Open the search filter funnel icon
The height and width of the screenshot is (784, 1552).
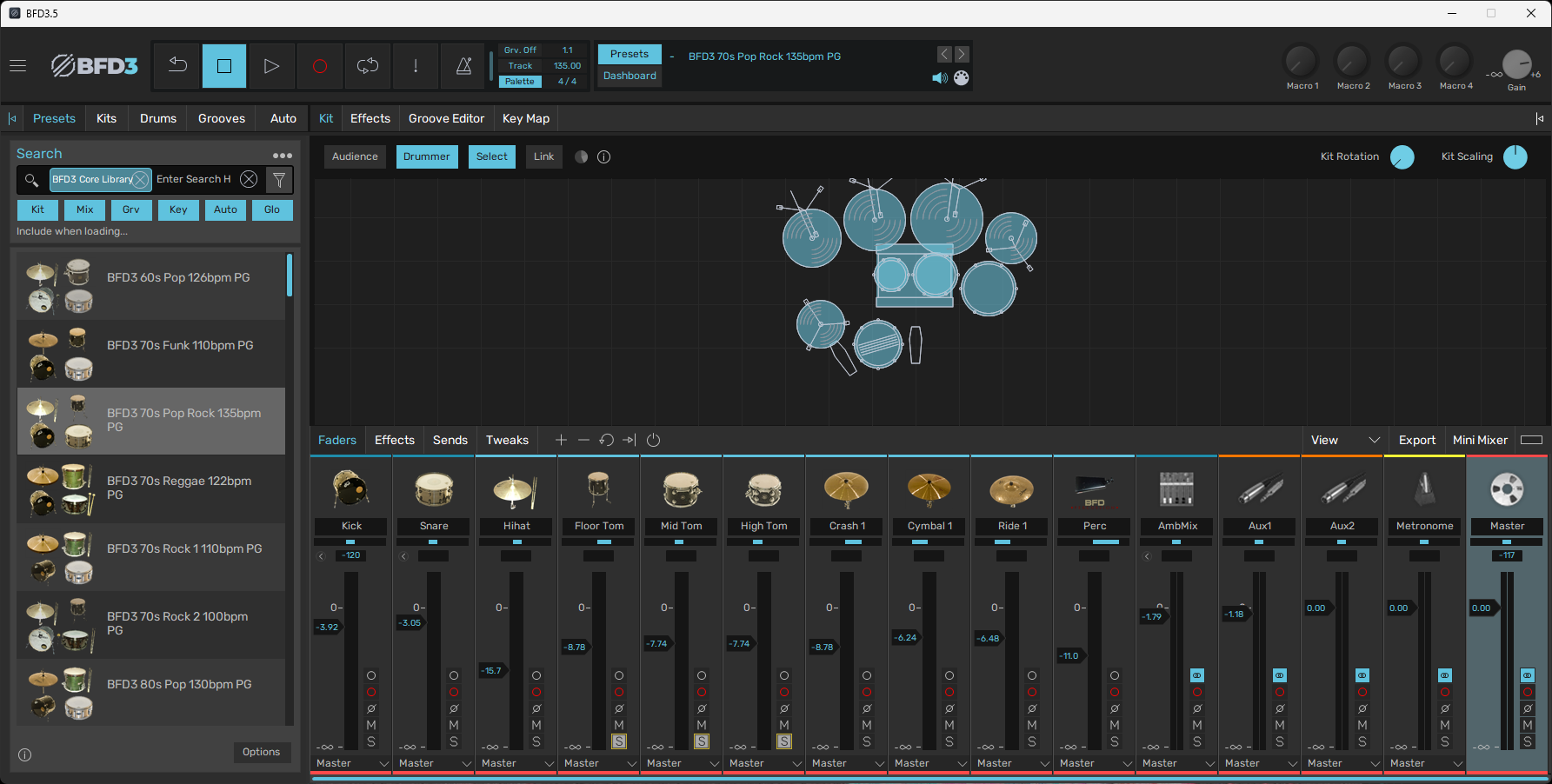pyautogui.click(x=279, y=180)
